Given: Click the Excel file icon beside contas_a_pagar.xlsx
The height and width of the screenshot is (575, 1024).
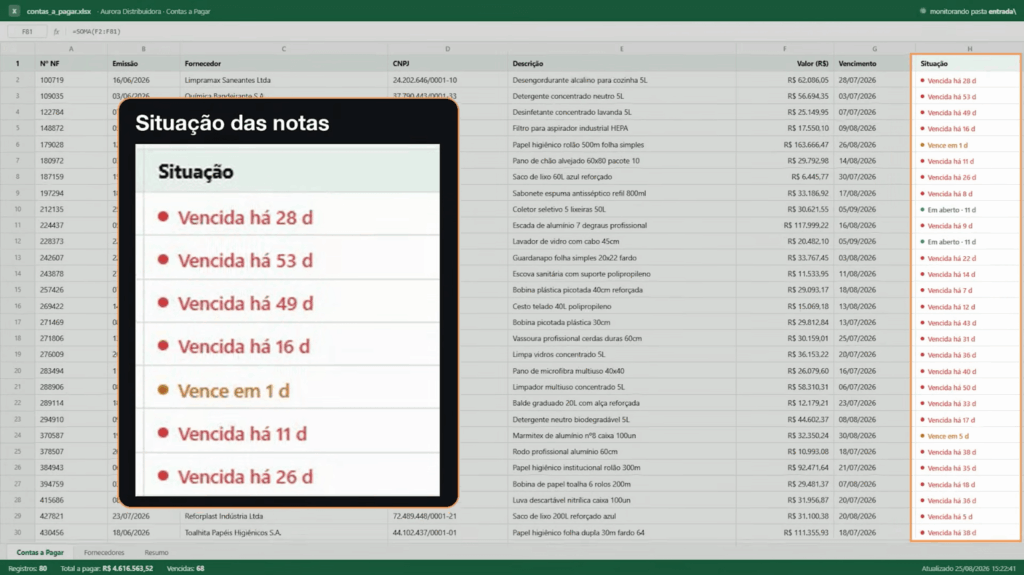Looking at the screenshot, I should click(x=14, y=11).
